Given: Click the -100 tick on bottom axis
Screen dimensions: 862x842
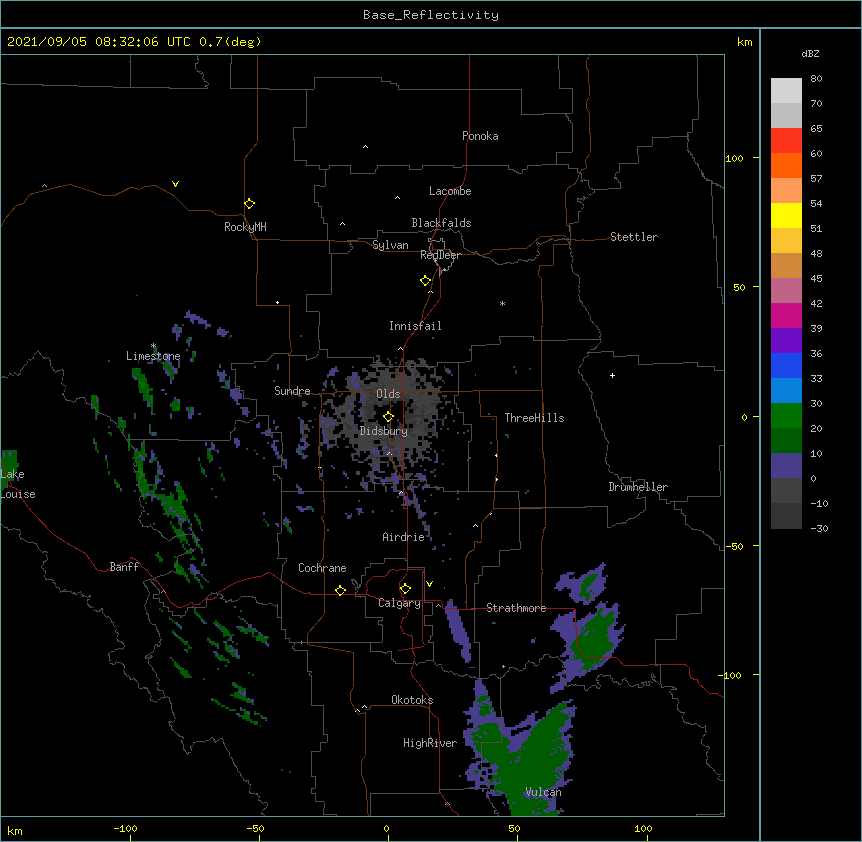Looking at the screenshot, I should point(125,828).
